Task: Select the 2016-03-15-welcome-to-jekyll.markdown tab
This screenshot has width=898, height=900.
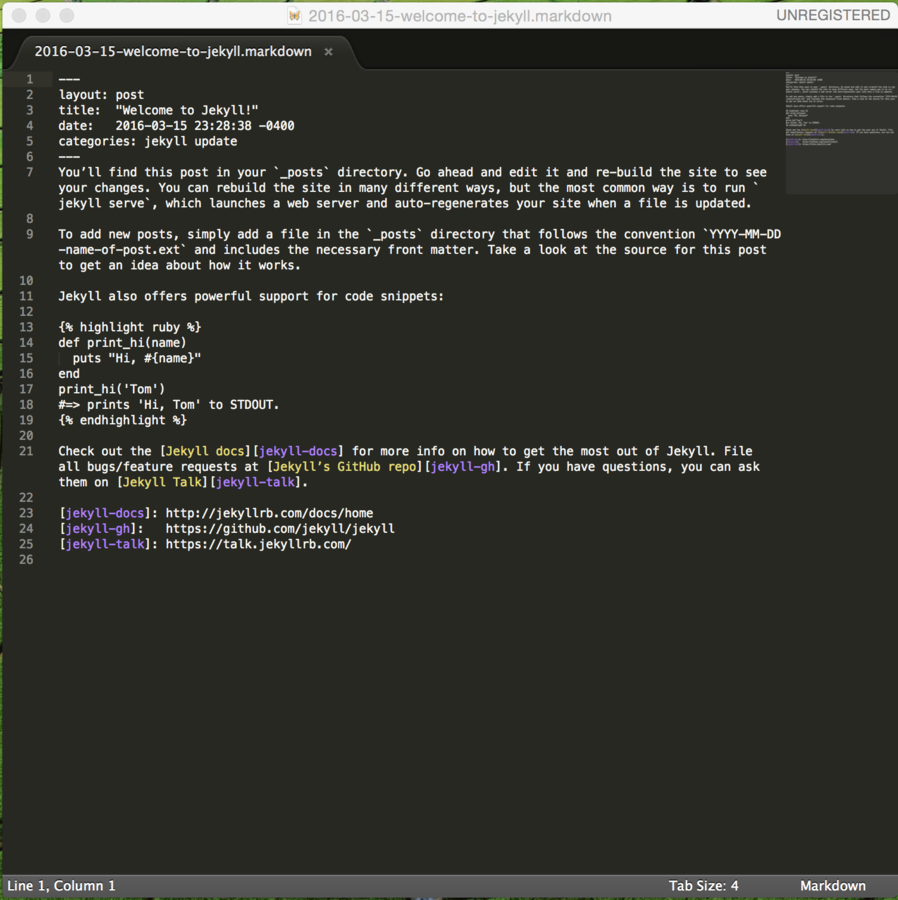Action: [173, 52]
